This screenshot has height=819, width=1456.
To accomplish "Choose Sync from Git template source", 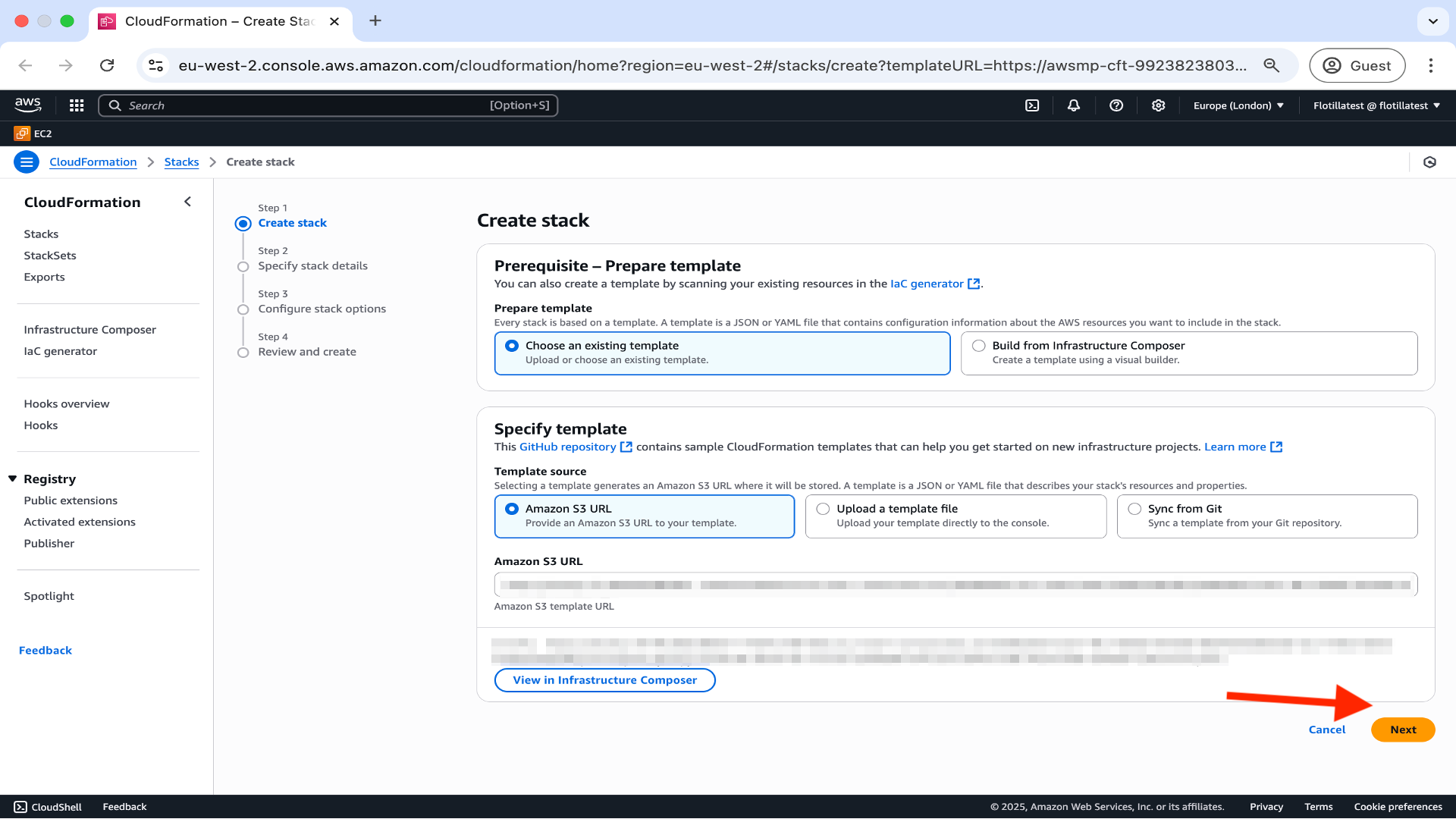I will (1134, 509).
